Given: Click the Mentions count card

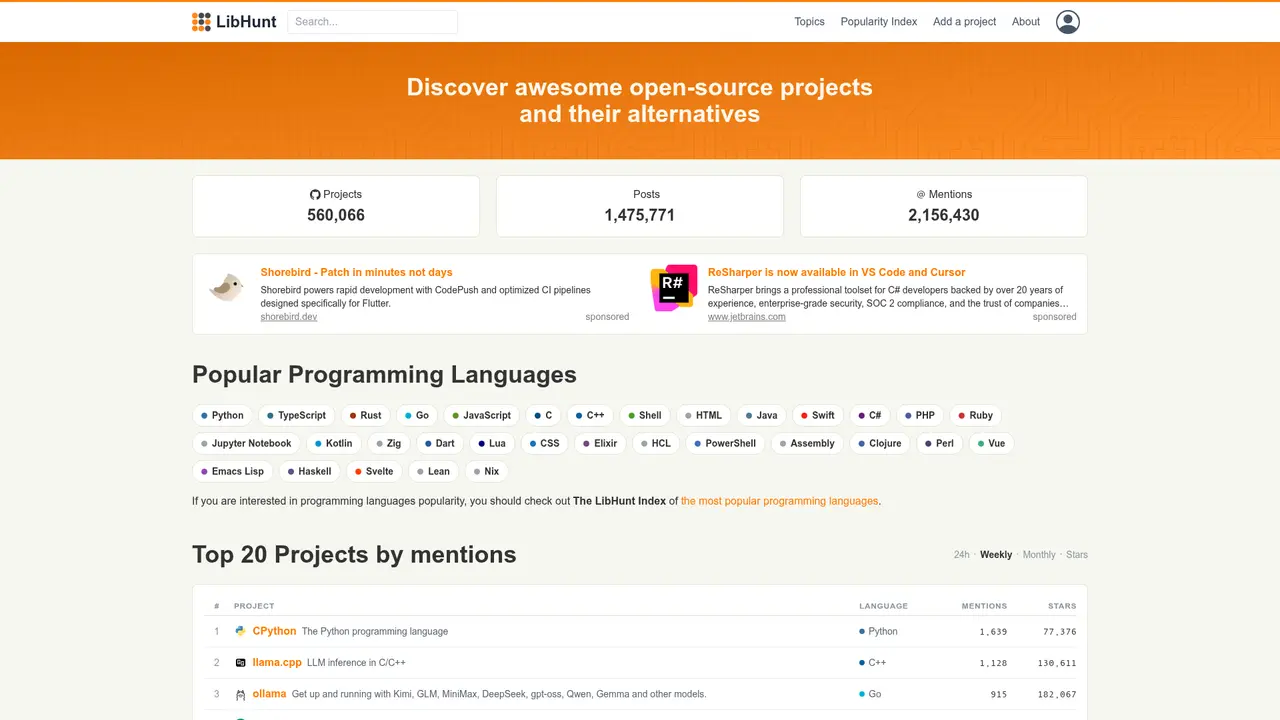Looking at the screenshot, I should coord(944,206).
